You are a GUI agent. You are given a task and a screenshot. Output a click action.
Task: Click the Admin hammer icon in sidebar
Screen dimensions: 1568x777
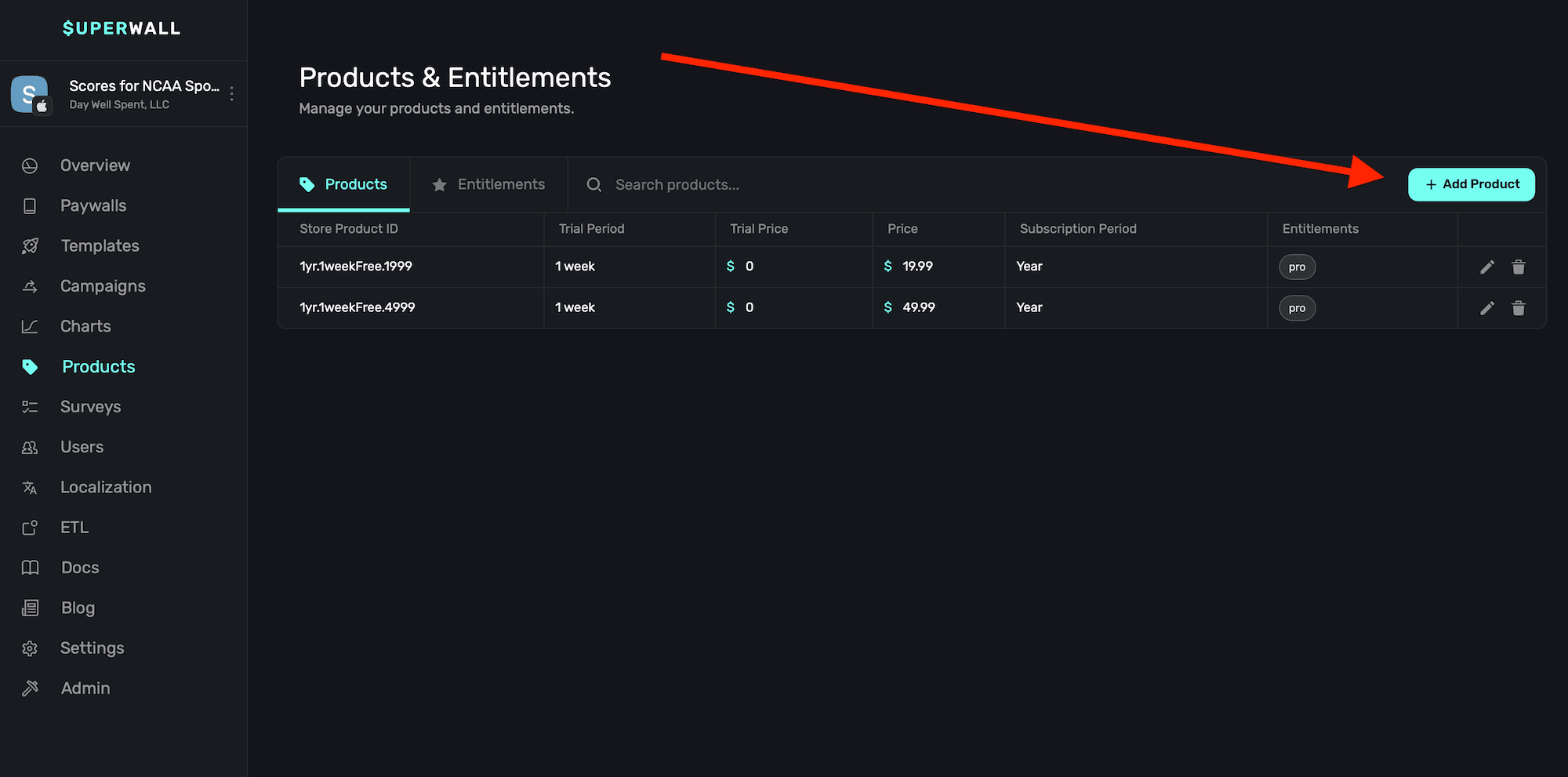point(30,688)
